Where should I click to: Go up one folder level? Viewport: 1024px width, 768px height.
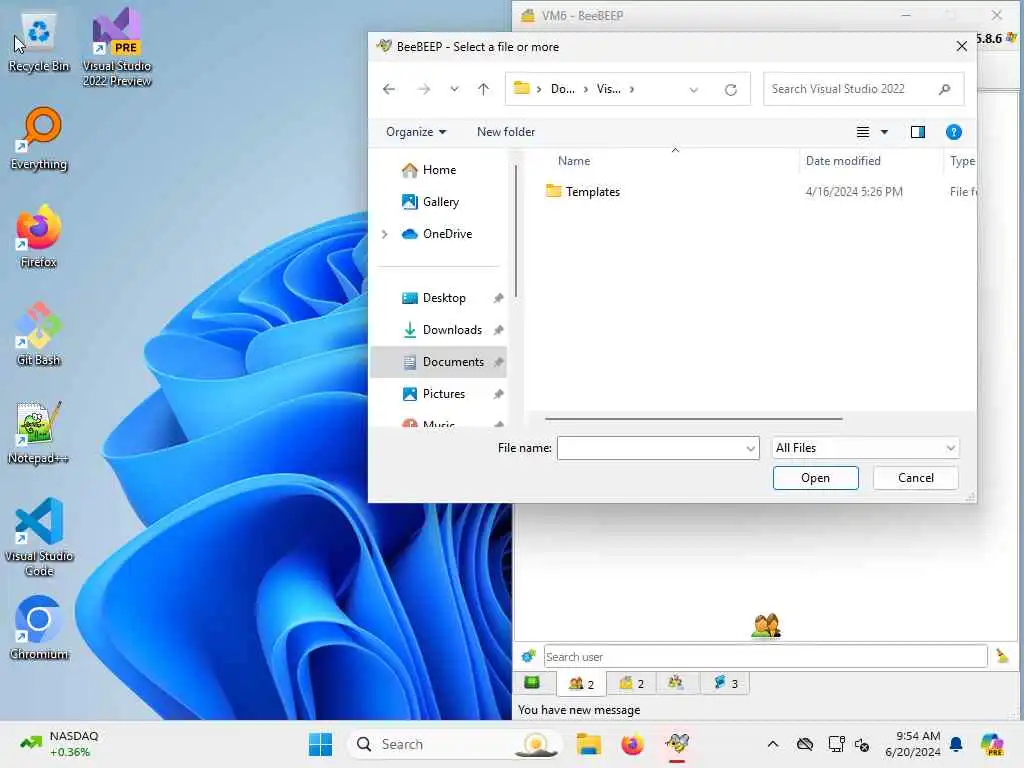[x=483, y=89]
